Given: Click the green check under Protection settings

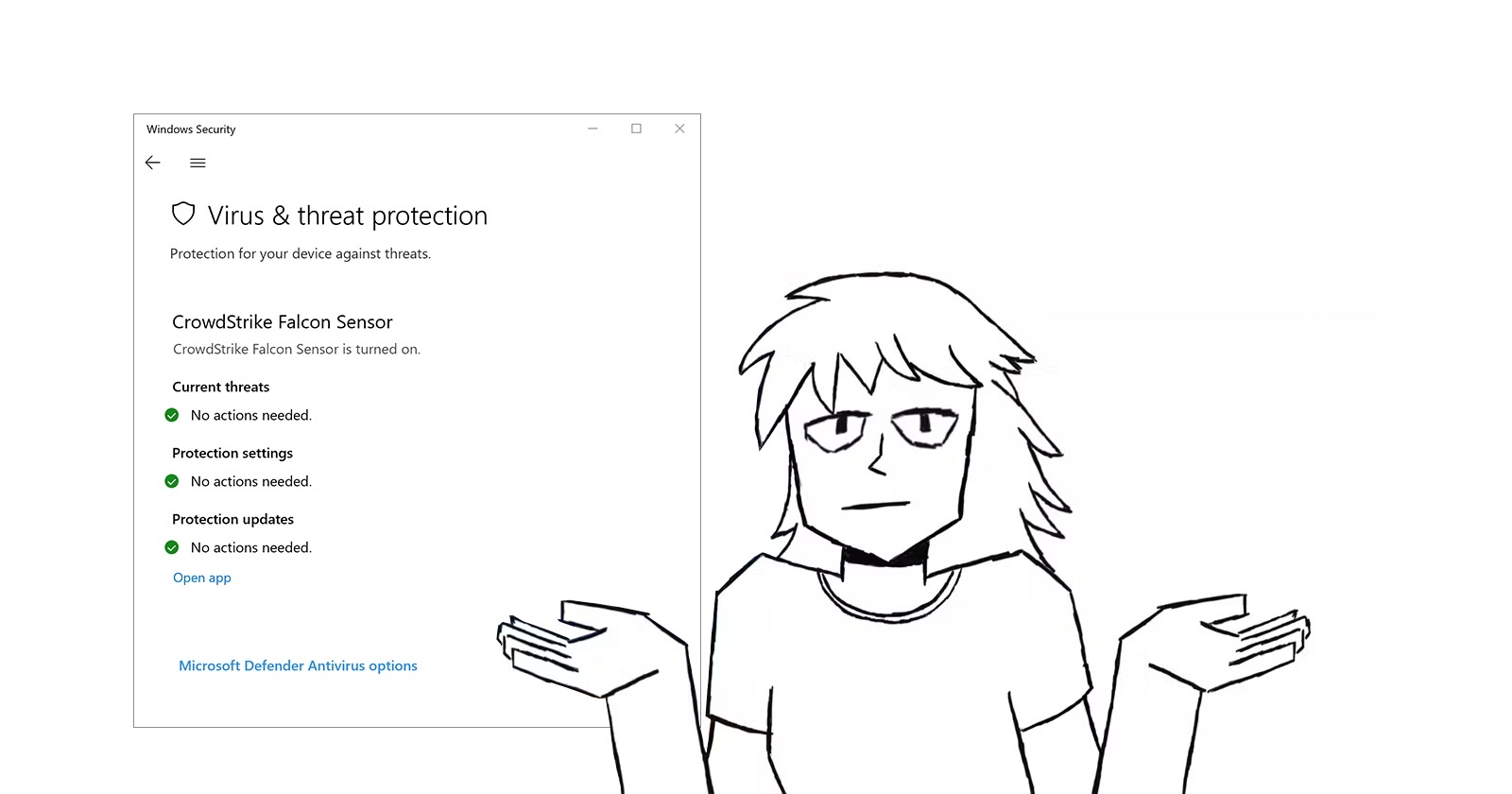Looking at the screenshot, I should pyautogui.click(x=172, y=481).
